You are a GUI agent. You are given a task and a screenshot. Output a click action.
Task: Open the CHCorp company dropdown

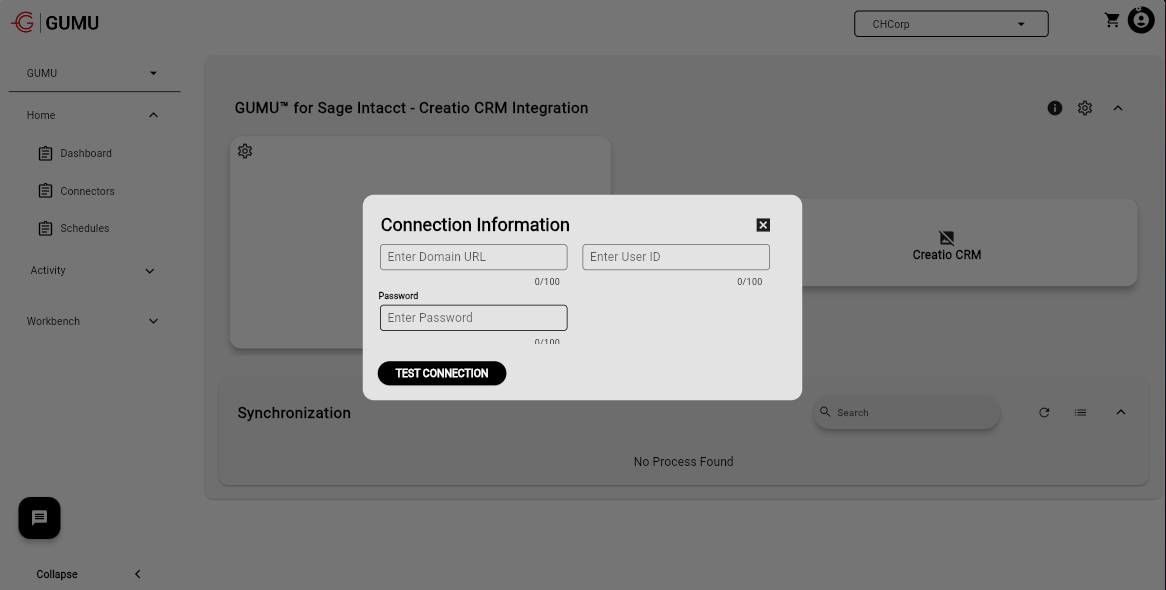pyautogui.click(x=951, y=24)
